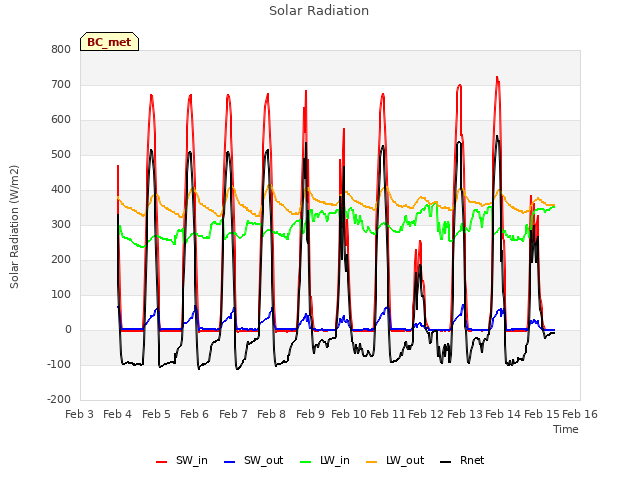Click the Time axis title
640x480 pixels.
point(566,429)
